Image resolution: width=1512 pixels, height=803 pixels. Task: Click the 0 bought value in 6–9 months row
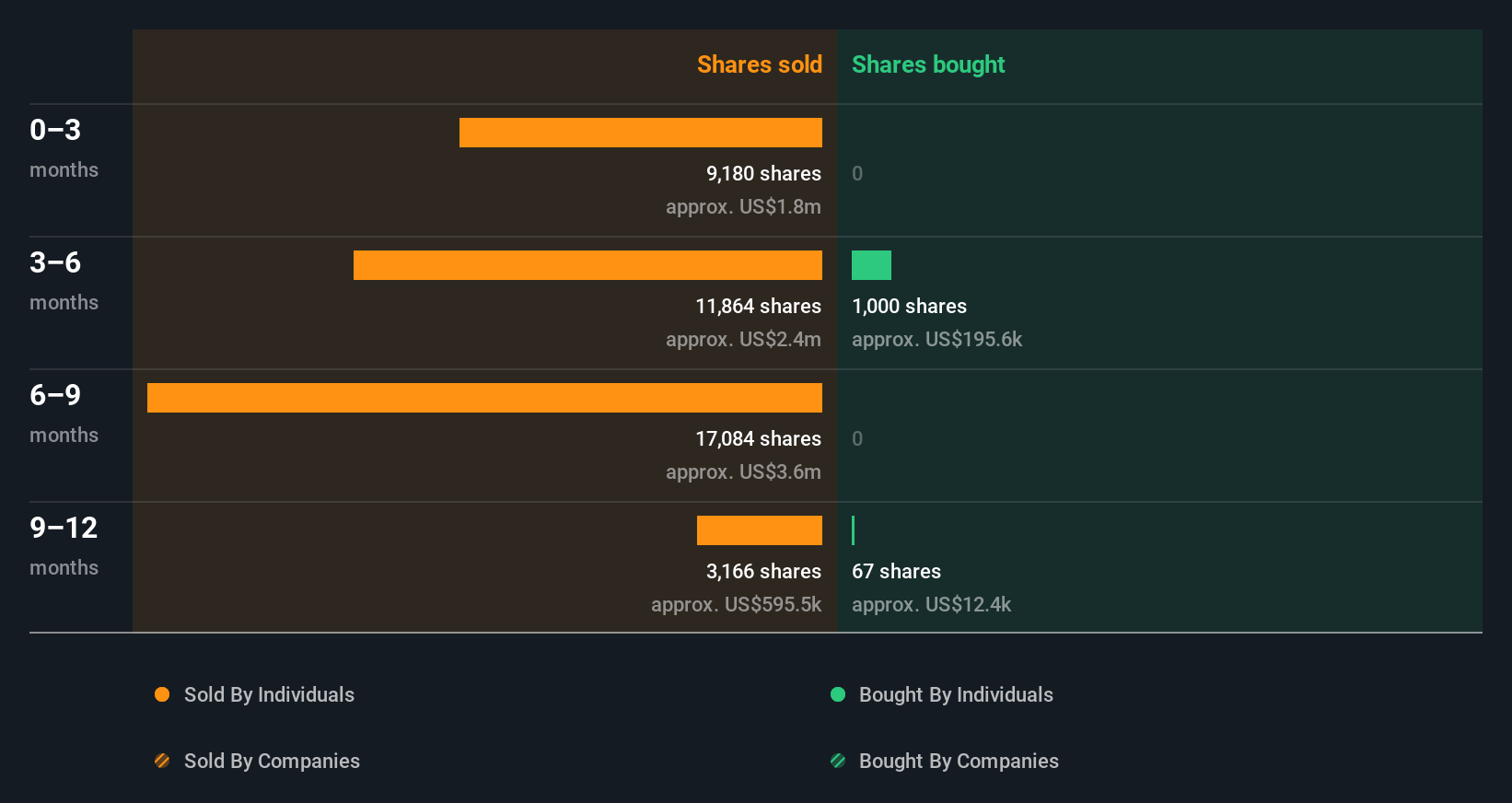point(857,438)
